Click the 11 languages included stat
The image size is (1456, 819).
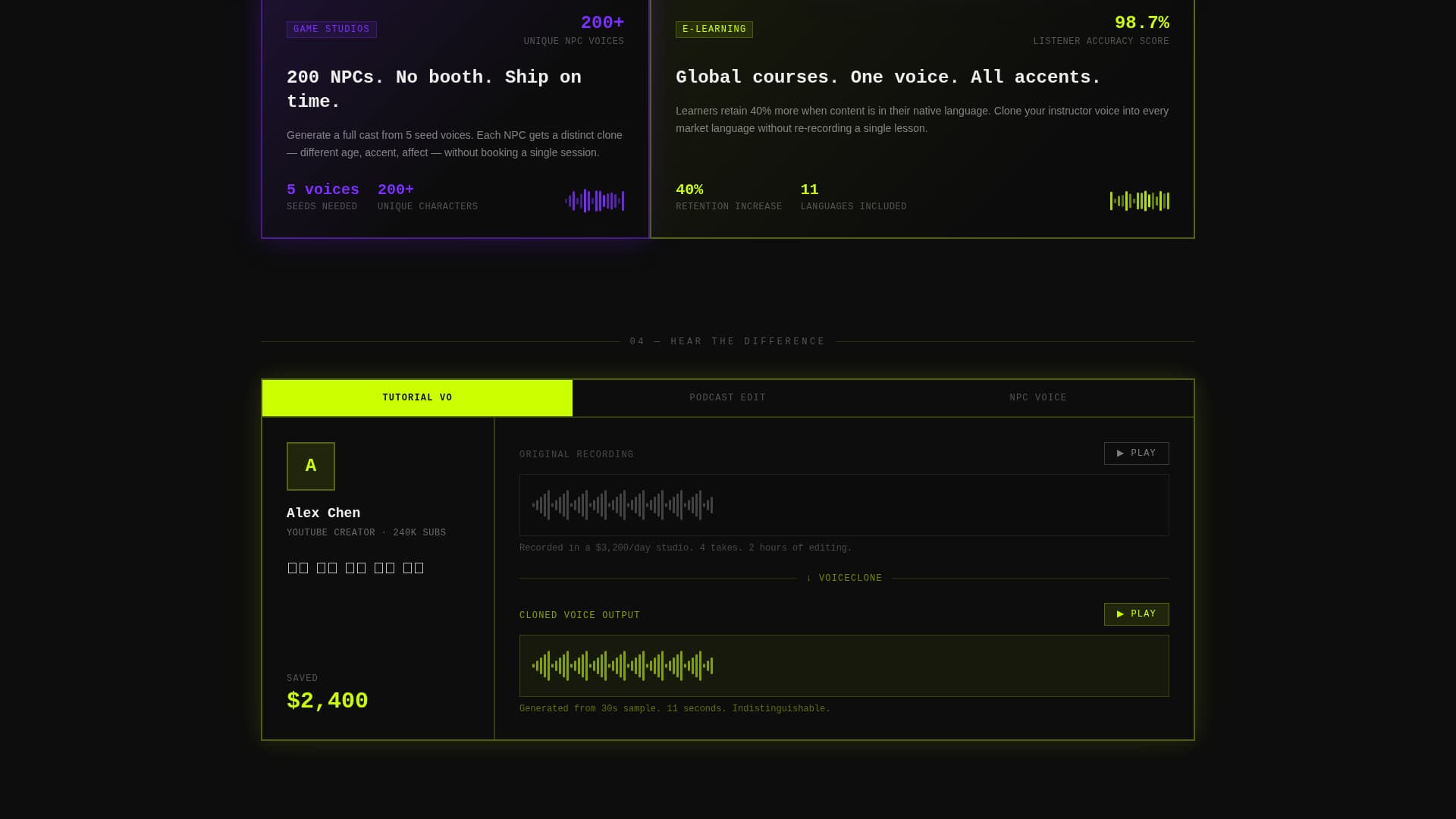point(853,196)
